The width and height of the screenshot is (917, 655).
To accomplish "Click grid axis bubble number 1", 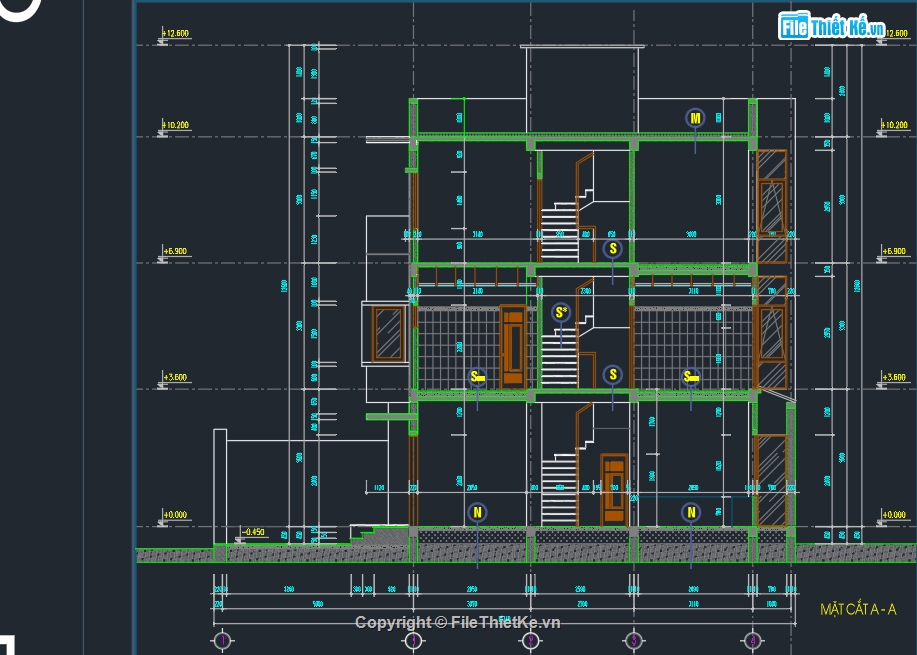I will click(222, 640).
